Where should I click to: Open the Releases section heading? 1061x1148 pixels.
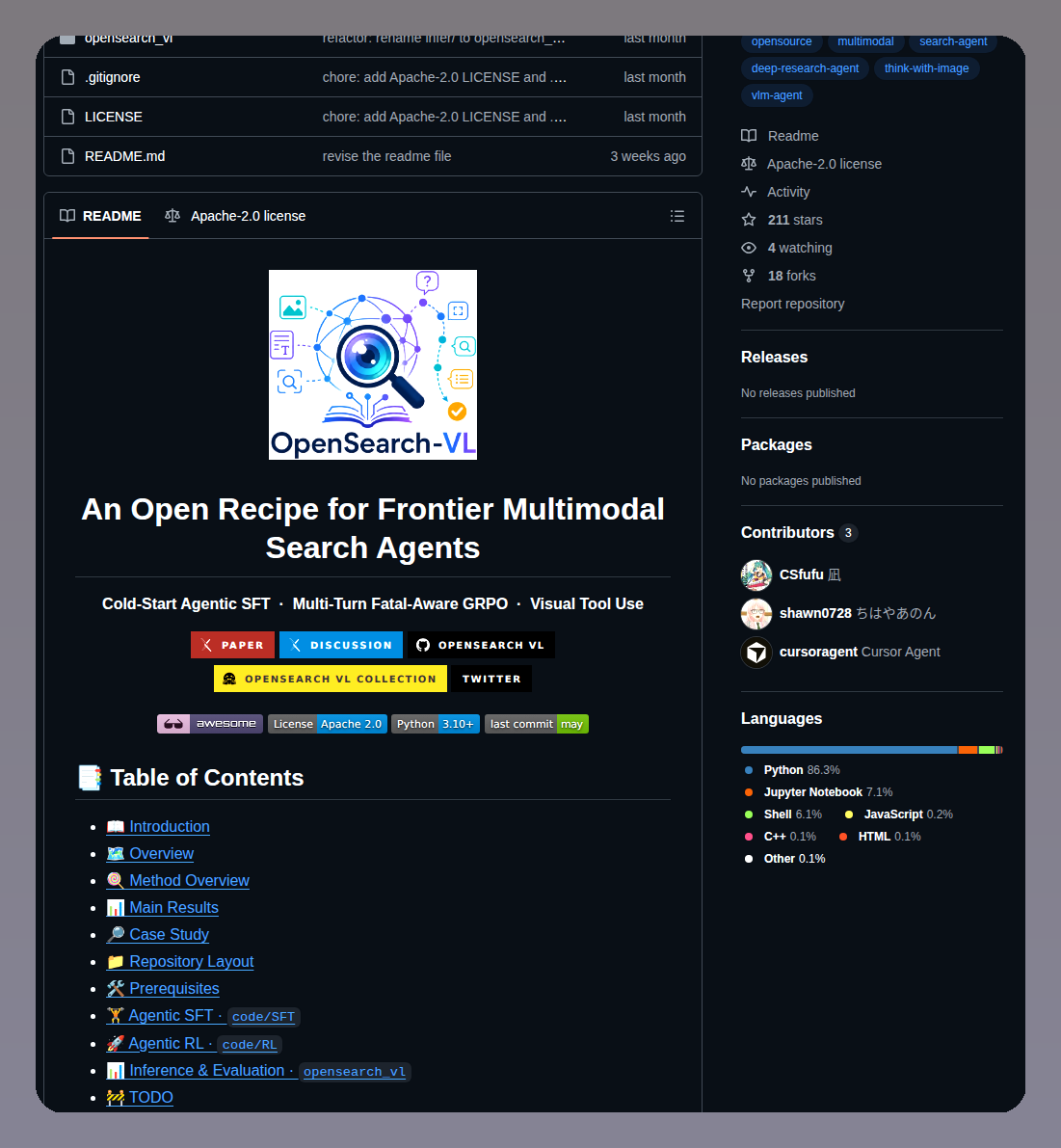tap(774, 358)
